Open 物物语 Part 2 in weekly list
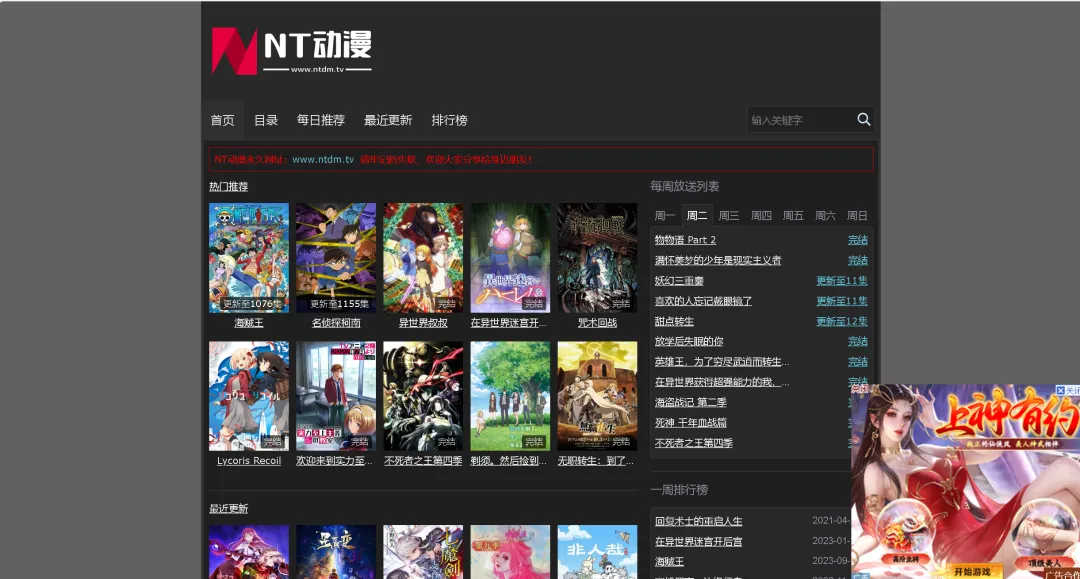 point(685,240)
